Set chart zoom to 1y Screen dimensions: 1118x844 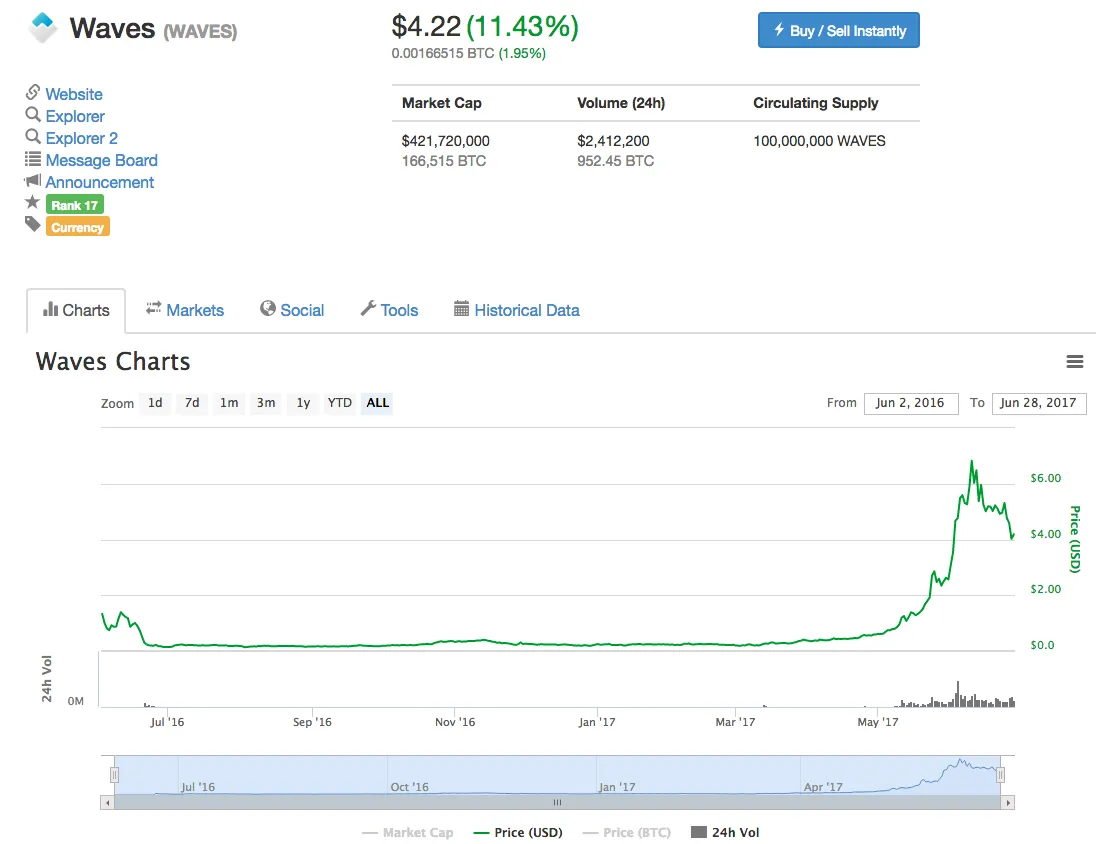pos(303,403)
